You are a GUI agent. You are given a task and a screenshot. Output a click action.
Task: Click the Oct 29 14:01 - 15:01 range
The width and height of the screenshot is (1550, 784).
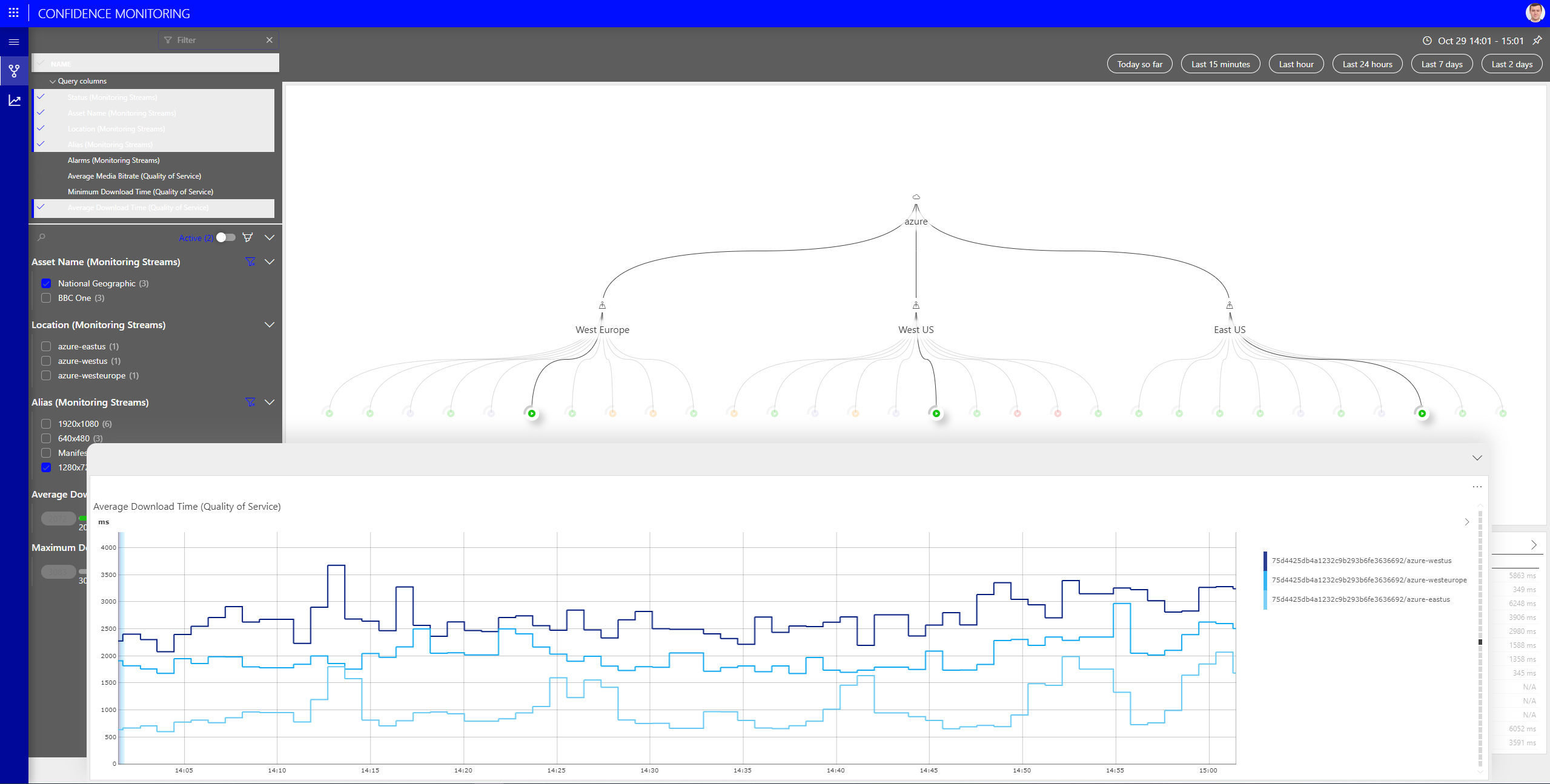tap(1480, 41)
